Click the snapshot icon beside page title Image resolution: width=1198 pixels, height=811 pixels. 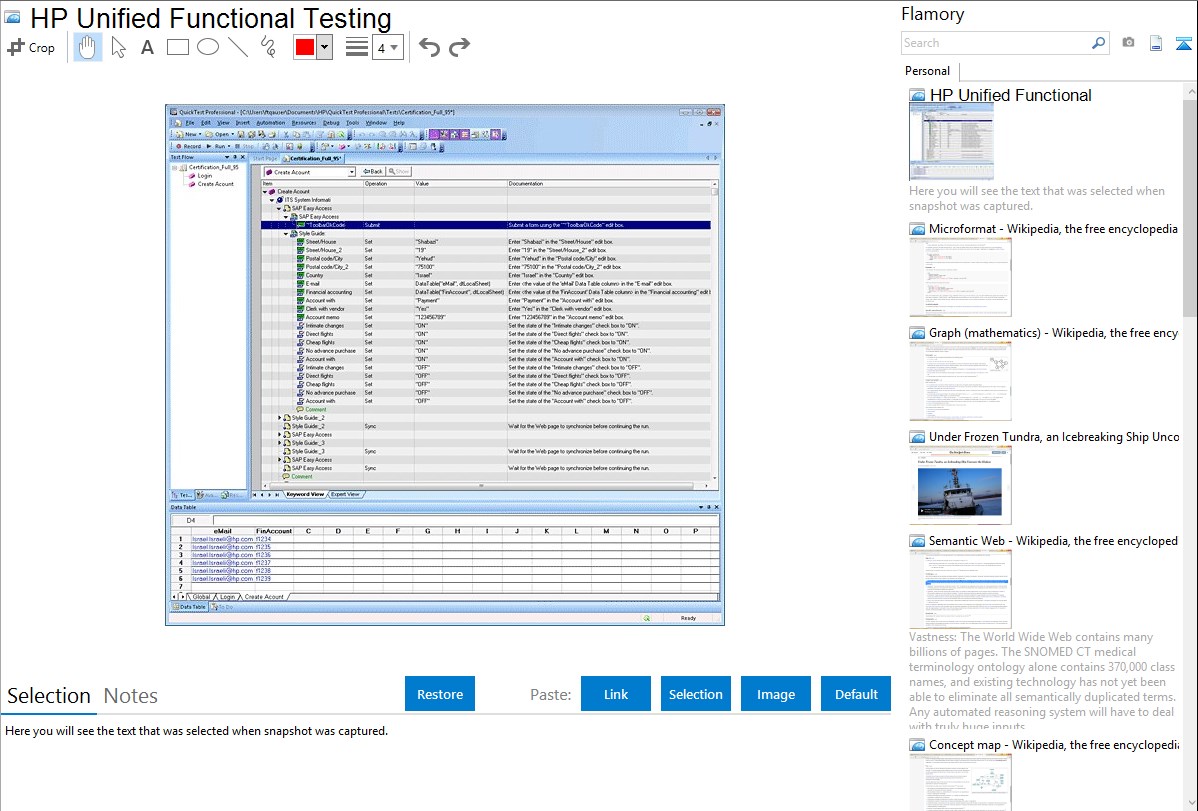click(x=12, y=18)
